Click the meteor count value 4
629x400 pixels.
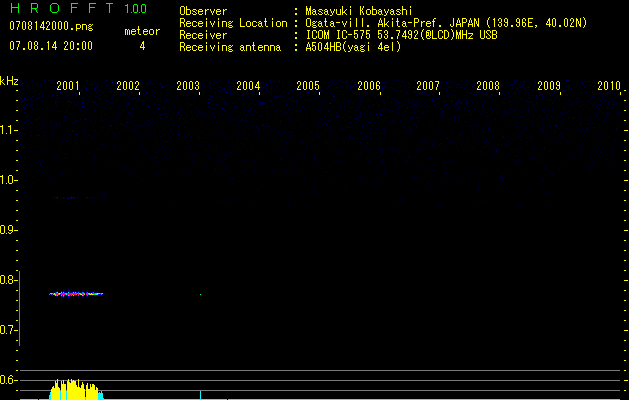coord(142,46)
